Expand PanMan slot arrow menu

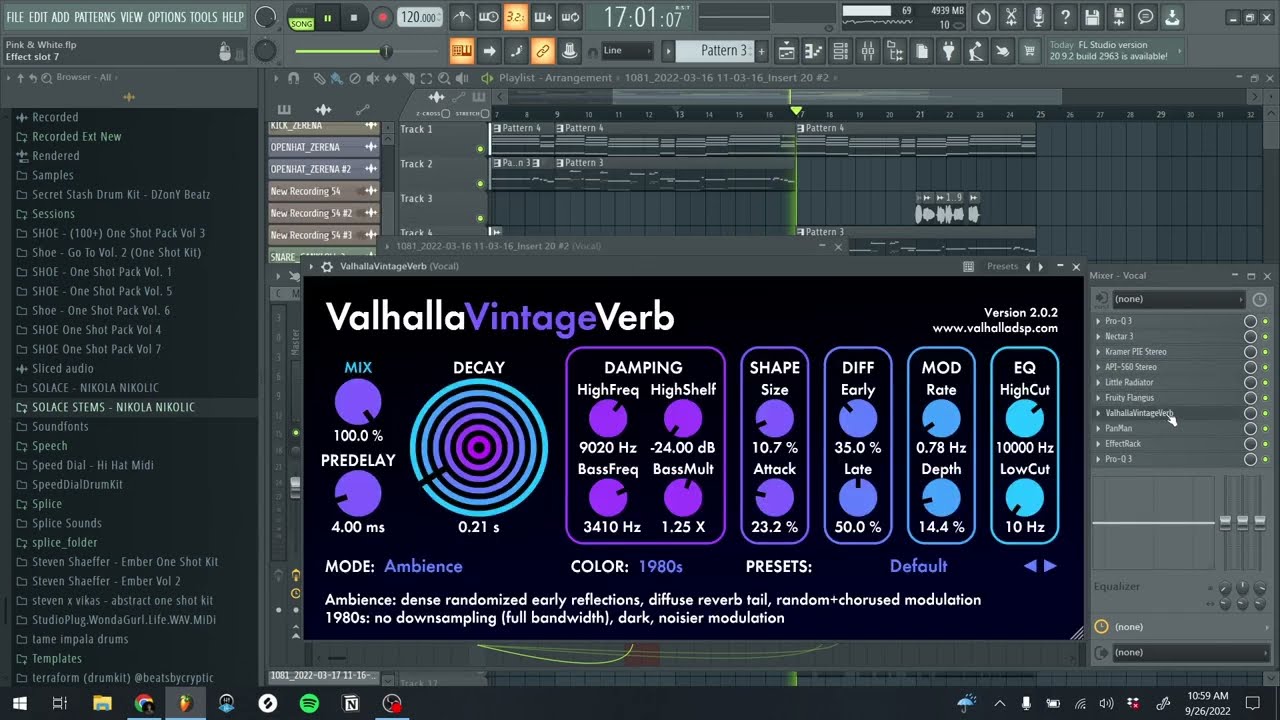point(1098,428)
